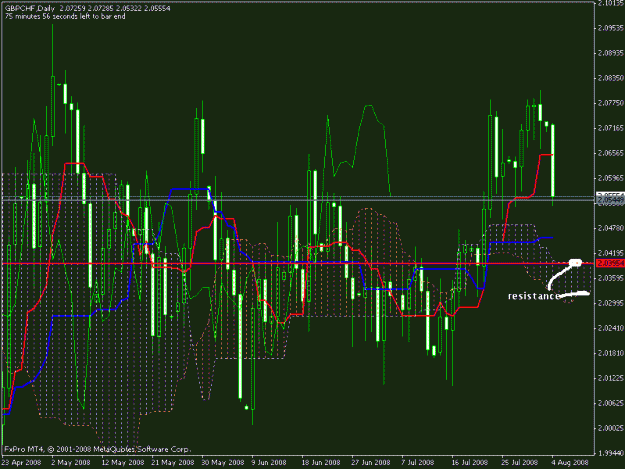
Task: Click the 2.06565 price axis label
Action: [x=611, y=153]
